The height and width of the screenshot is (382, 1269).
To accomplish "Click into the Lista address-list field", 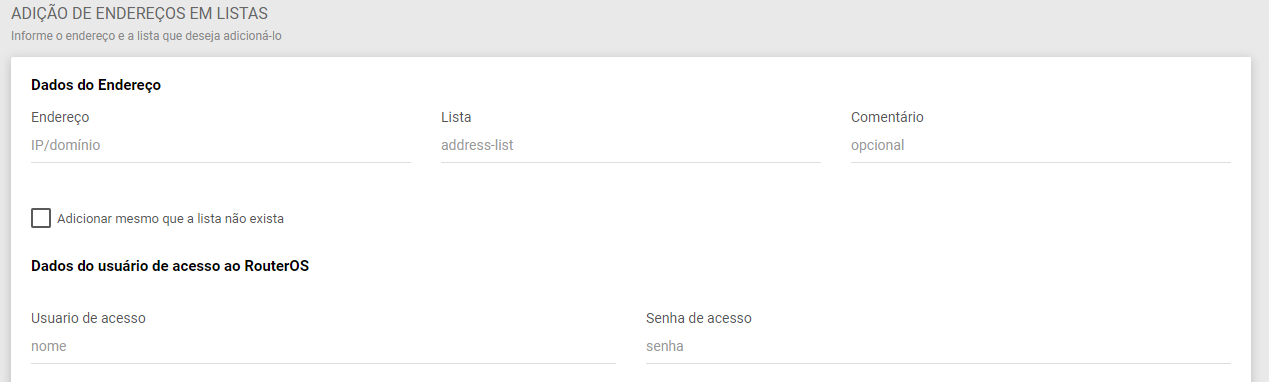I will tap(631, 146).
